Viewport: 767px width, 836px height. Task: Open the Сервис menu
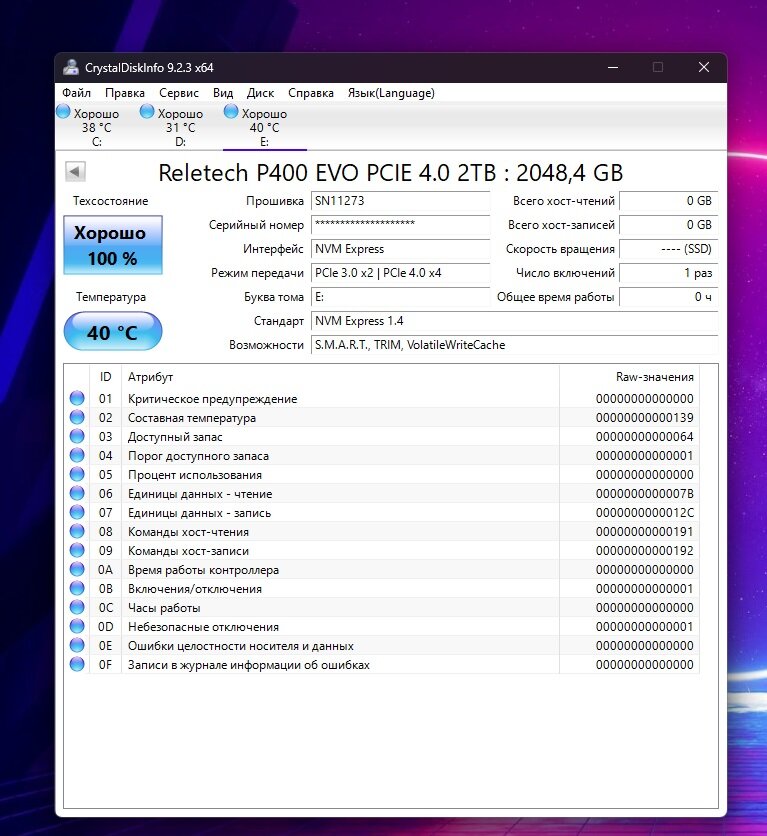(x=179, y=93)
